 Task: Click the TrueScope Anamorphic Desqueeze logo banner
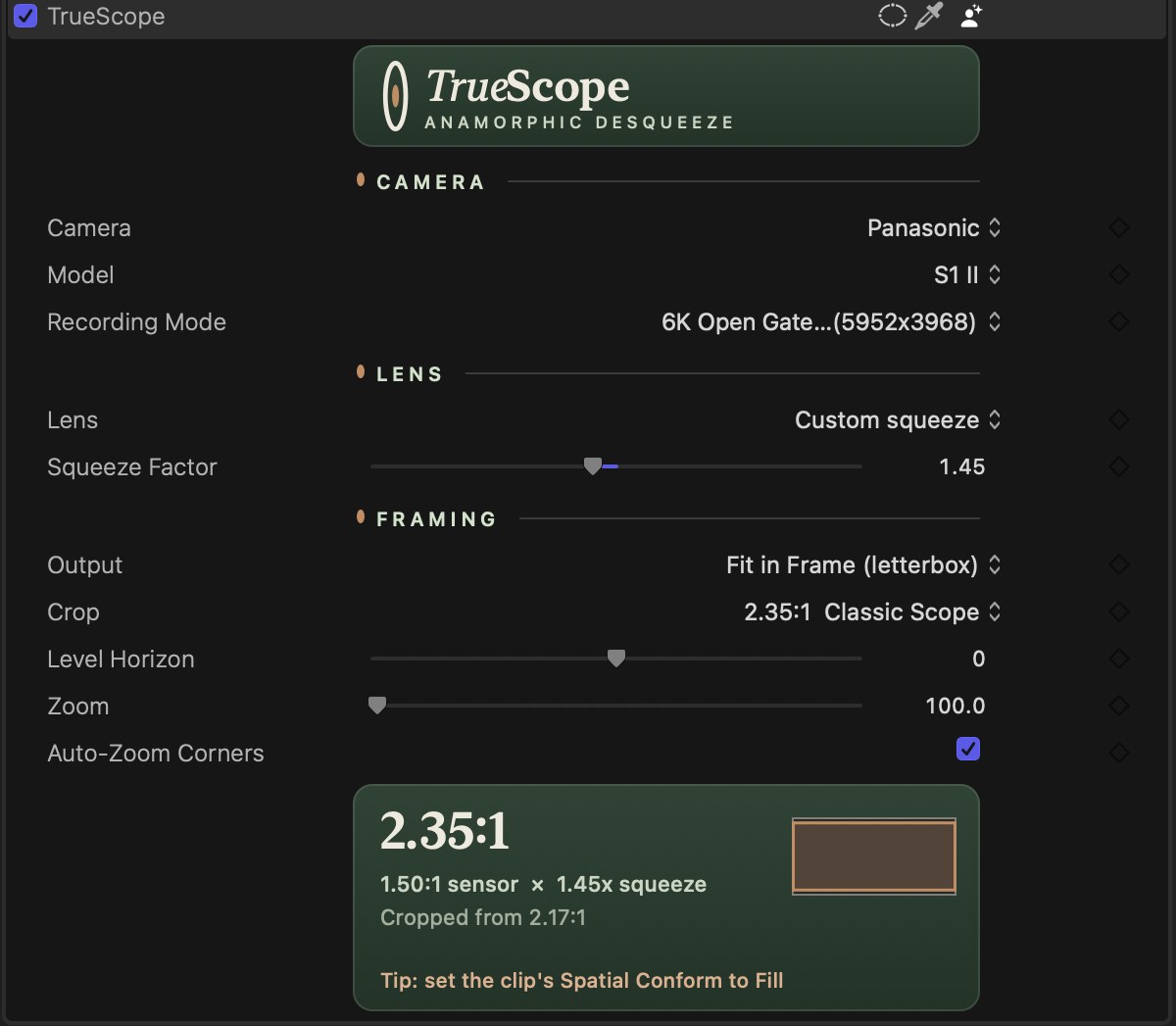pos(666,96)
